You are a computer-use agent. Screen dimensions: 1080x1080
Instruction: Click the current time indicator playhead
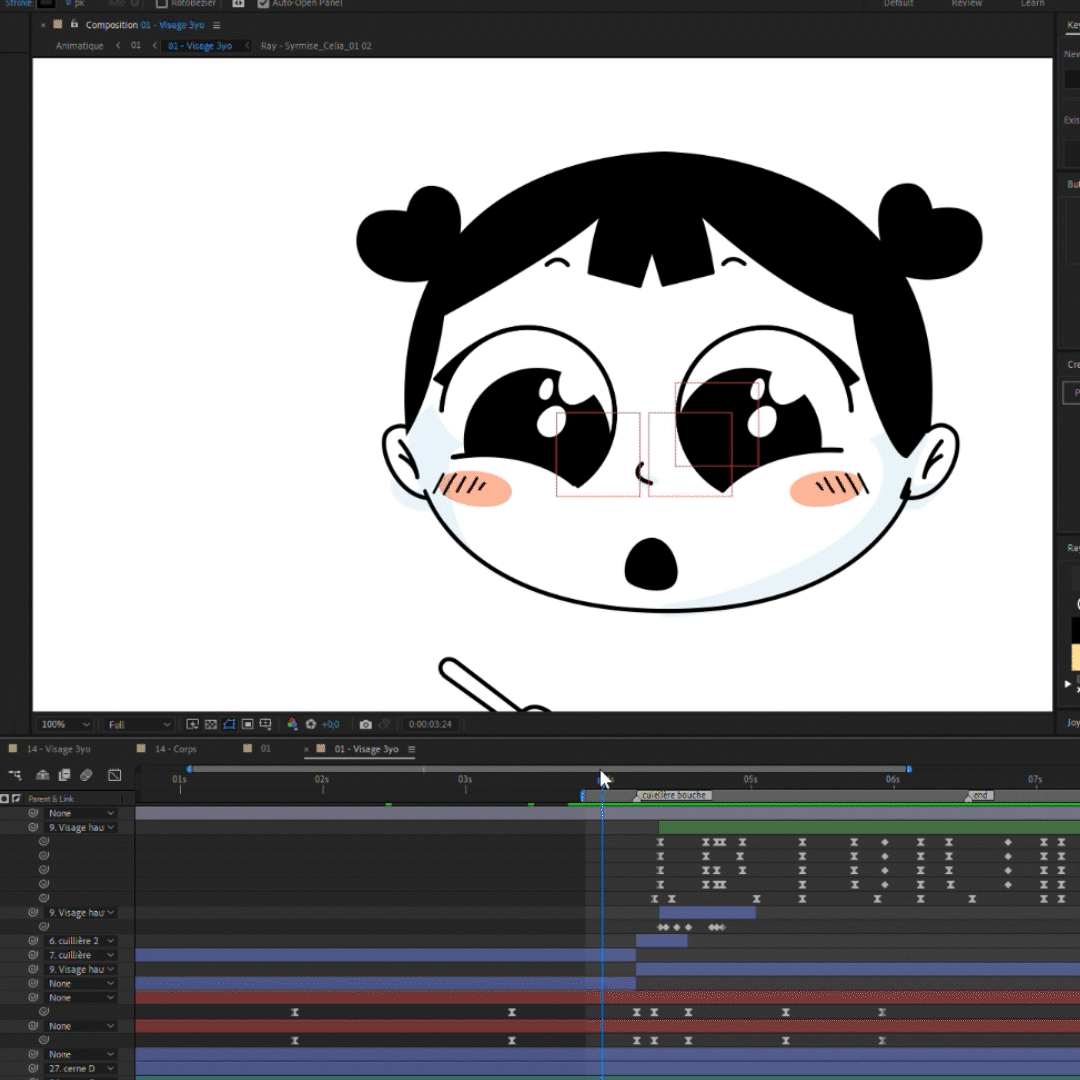[x=602, y=780]
